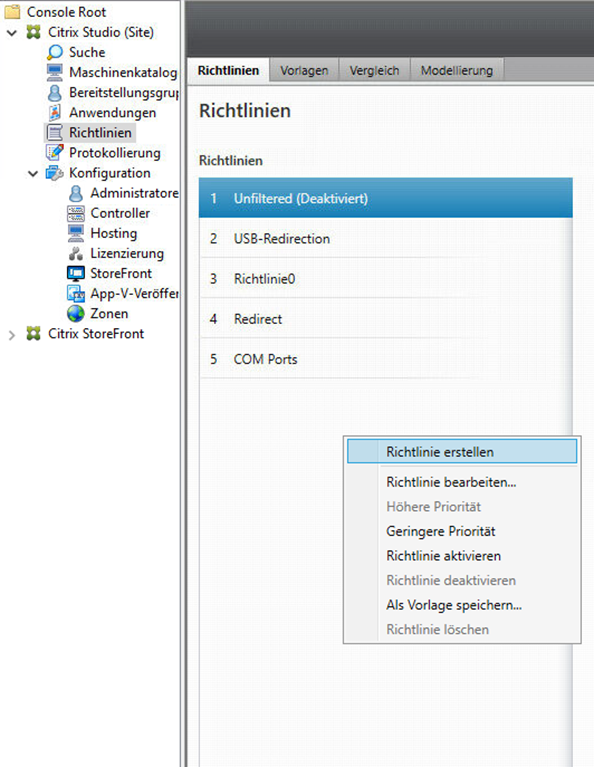594x767 pixels.
Task: Select the USB-Redirection policy row
Action: (x=386, y=239)
